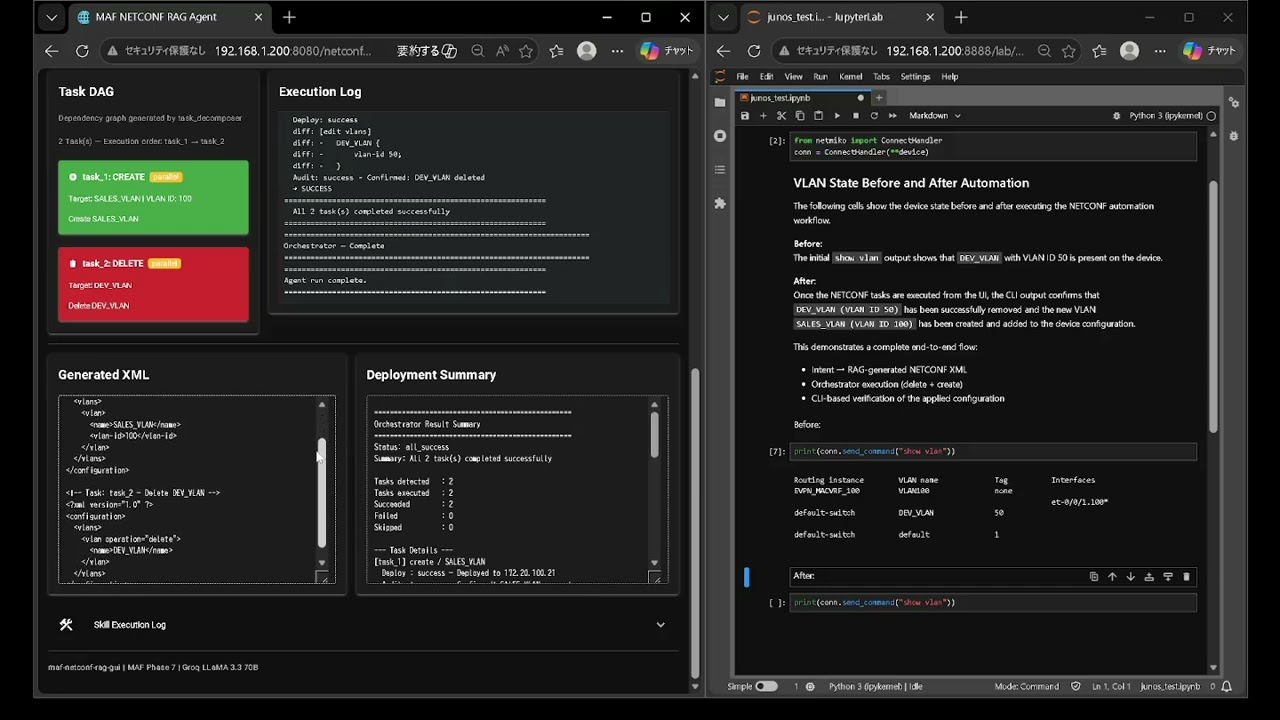Click the task_2: DELETE card
Image resolution: width=1280 pixels, height=720 pixels.
[x=153, y=284]
